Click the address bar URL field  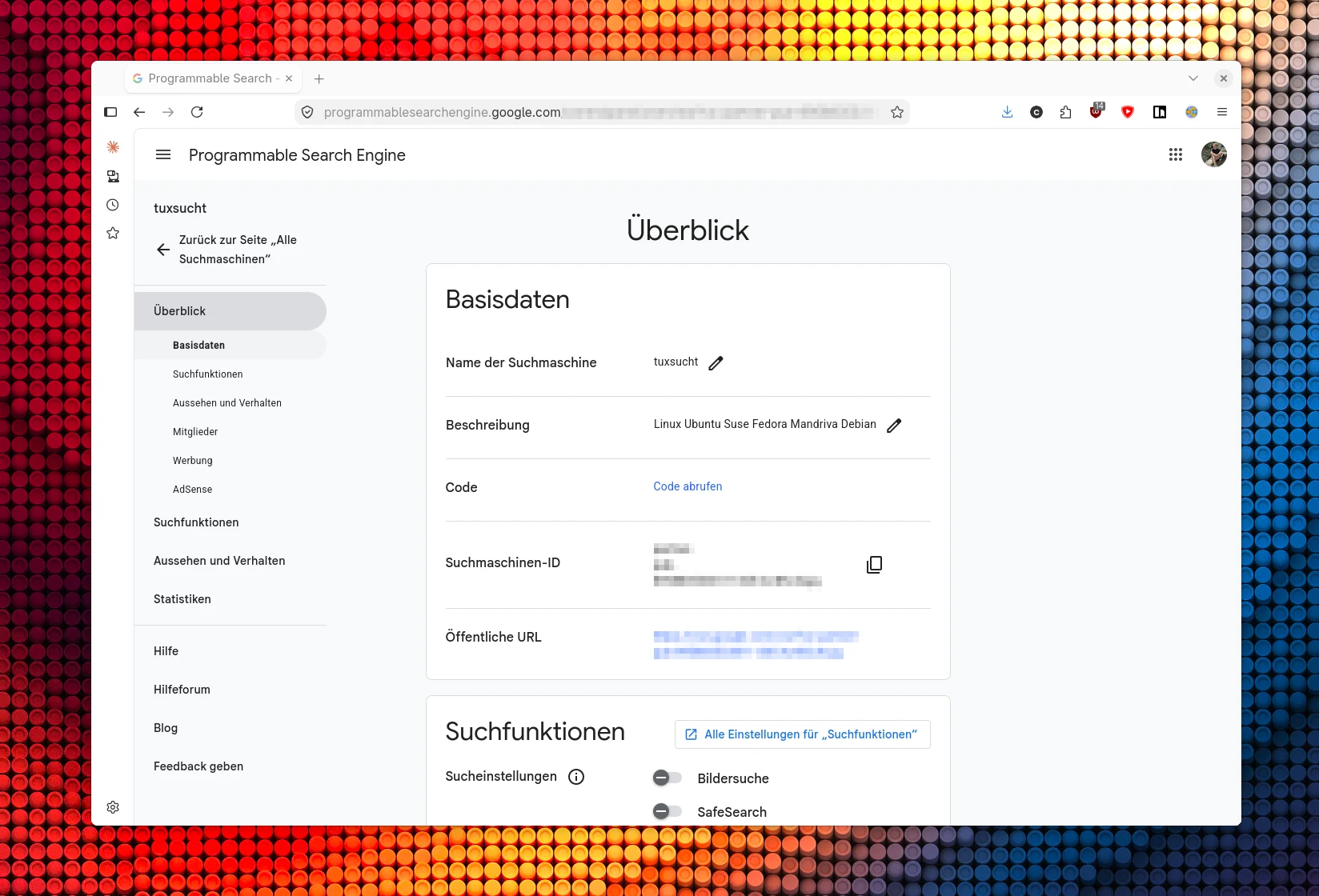coord(600,112)
